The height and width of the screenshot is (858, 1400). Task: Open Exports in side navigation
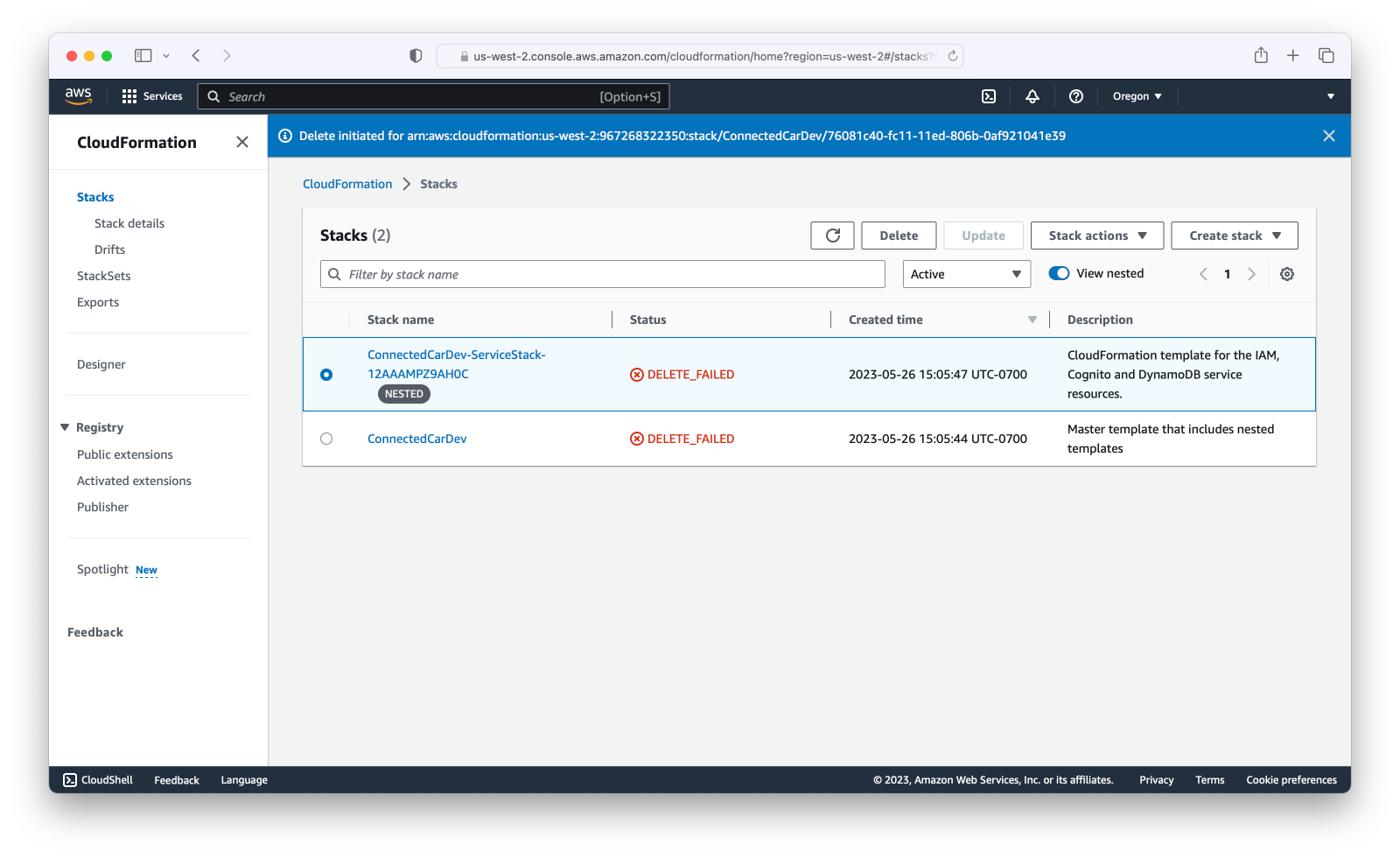[98, 302]
